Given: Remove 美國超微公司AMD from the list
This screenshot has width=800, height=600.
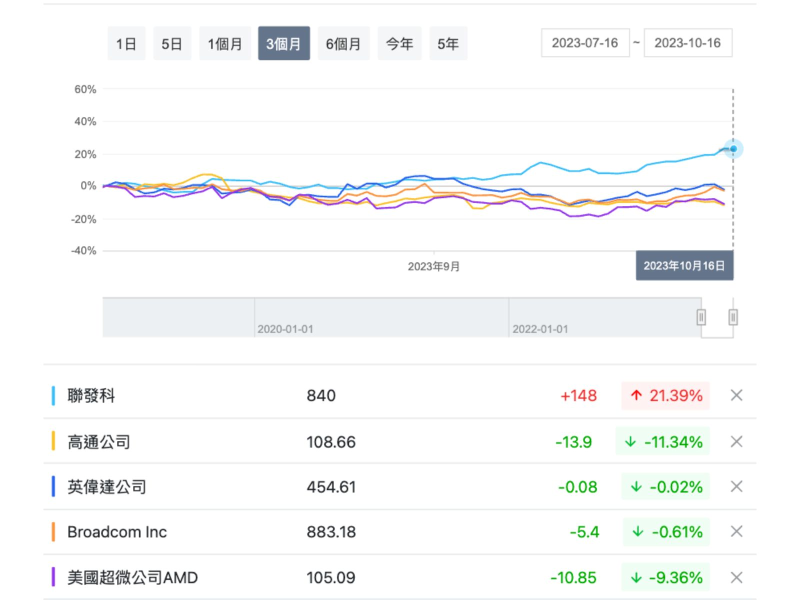Looking at the screenshot, I should 737,577.
